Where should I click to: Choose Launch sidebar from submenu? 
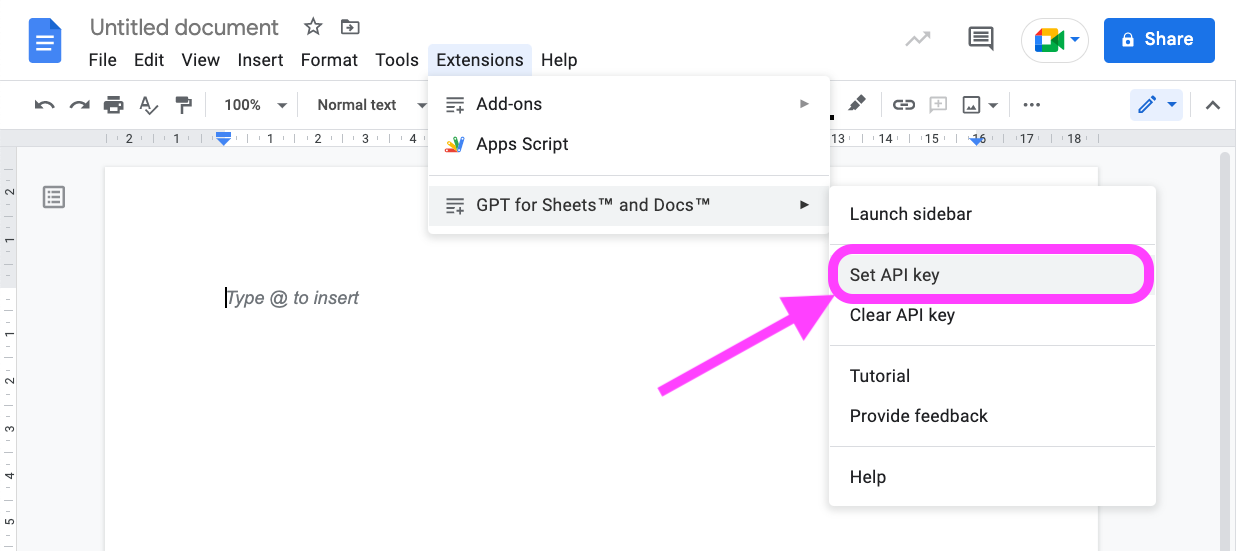click(910, 214)
